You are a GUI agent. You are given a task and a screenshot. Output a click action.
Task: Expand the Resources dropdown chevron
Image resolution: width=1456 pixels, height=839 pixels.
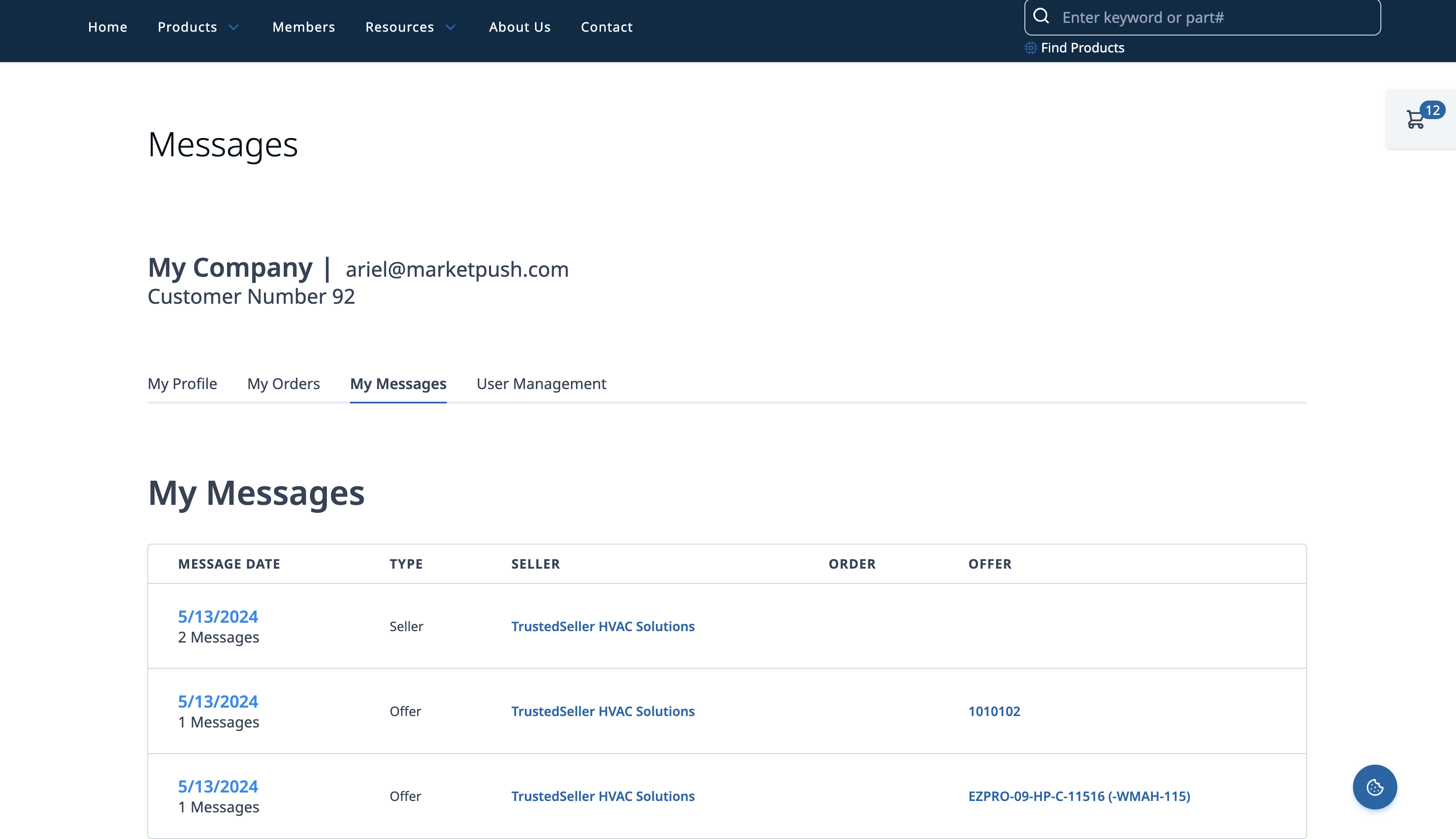(x=451, y=27)
